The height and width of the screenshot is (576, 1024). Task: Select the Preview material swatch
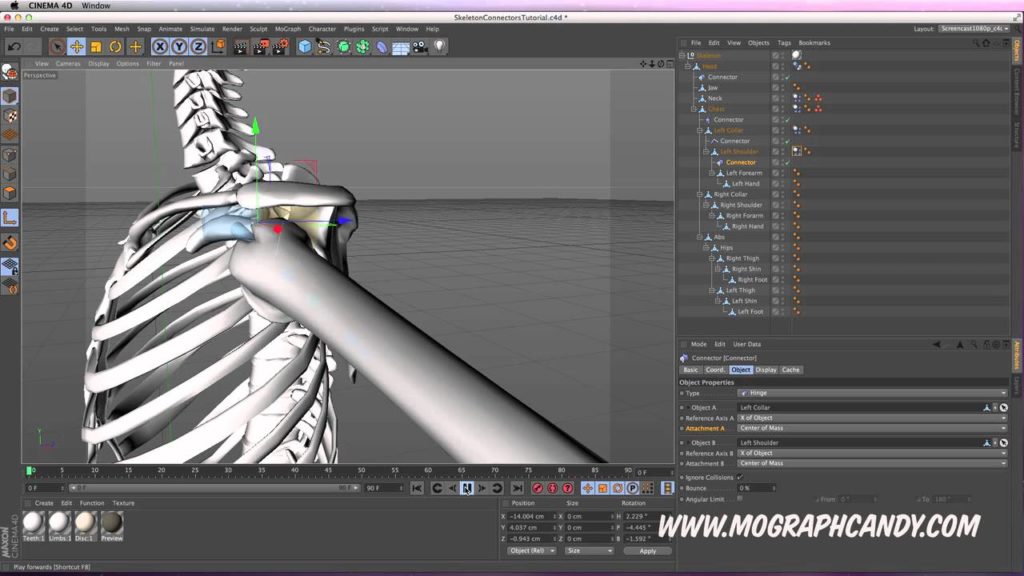coord(112,524)
